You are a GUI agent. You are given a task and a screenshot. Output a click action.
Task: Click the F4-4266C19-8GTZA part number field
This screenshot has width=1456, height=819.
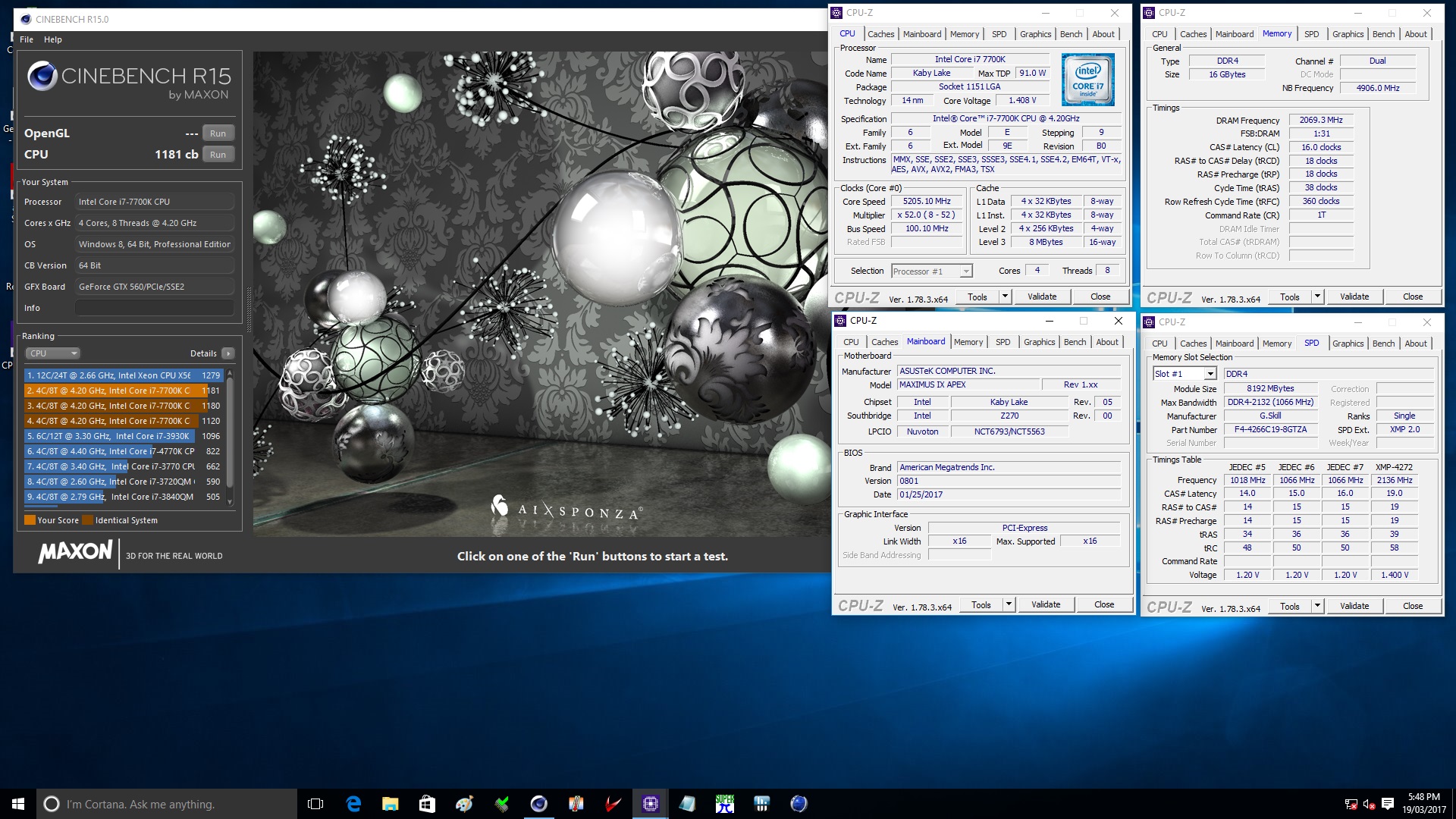(x=1270, y=429)
